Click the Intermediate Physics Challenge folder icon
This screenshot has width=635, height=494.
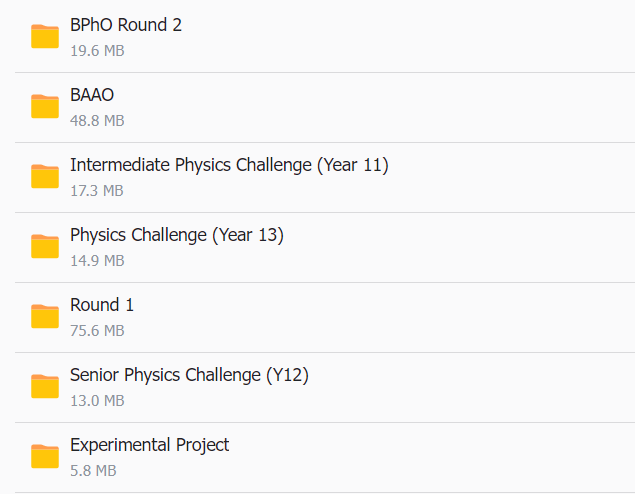pyautogui.click(x=45, y=176)
